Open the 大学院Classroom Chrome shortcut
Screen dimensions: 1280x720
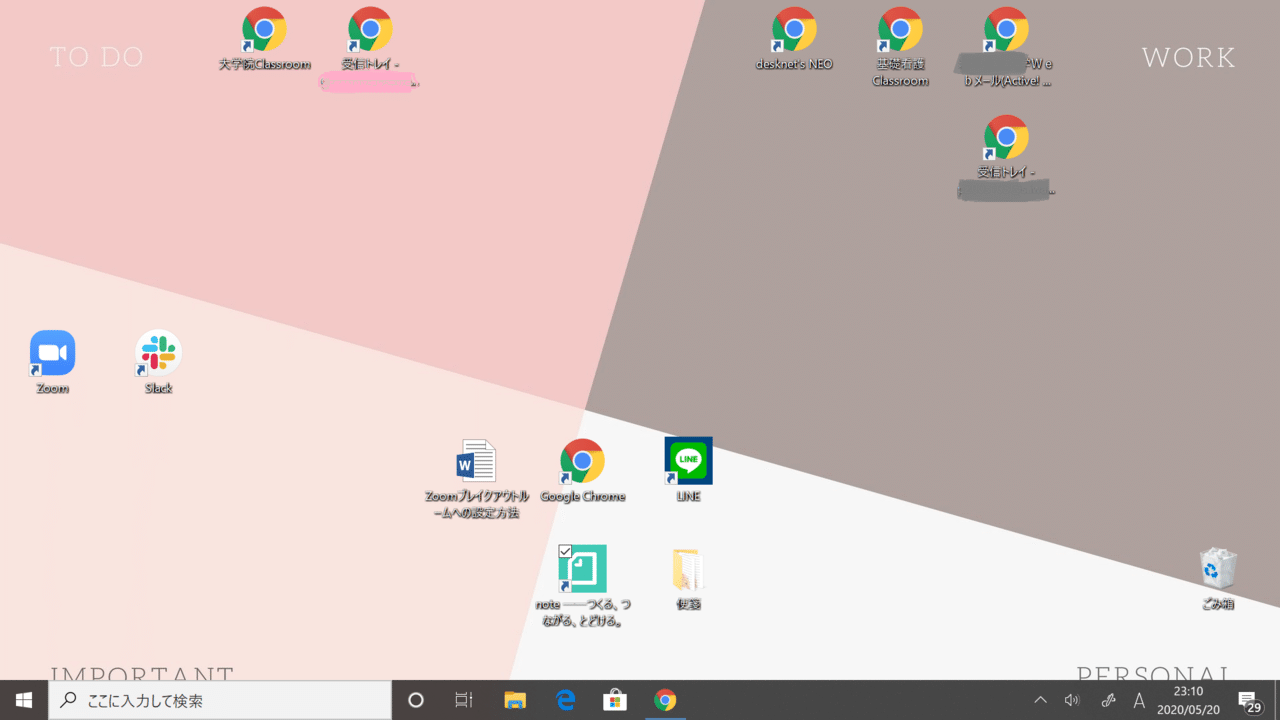pos(264,38)
